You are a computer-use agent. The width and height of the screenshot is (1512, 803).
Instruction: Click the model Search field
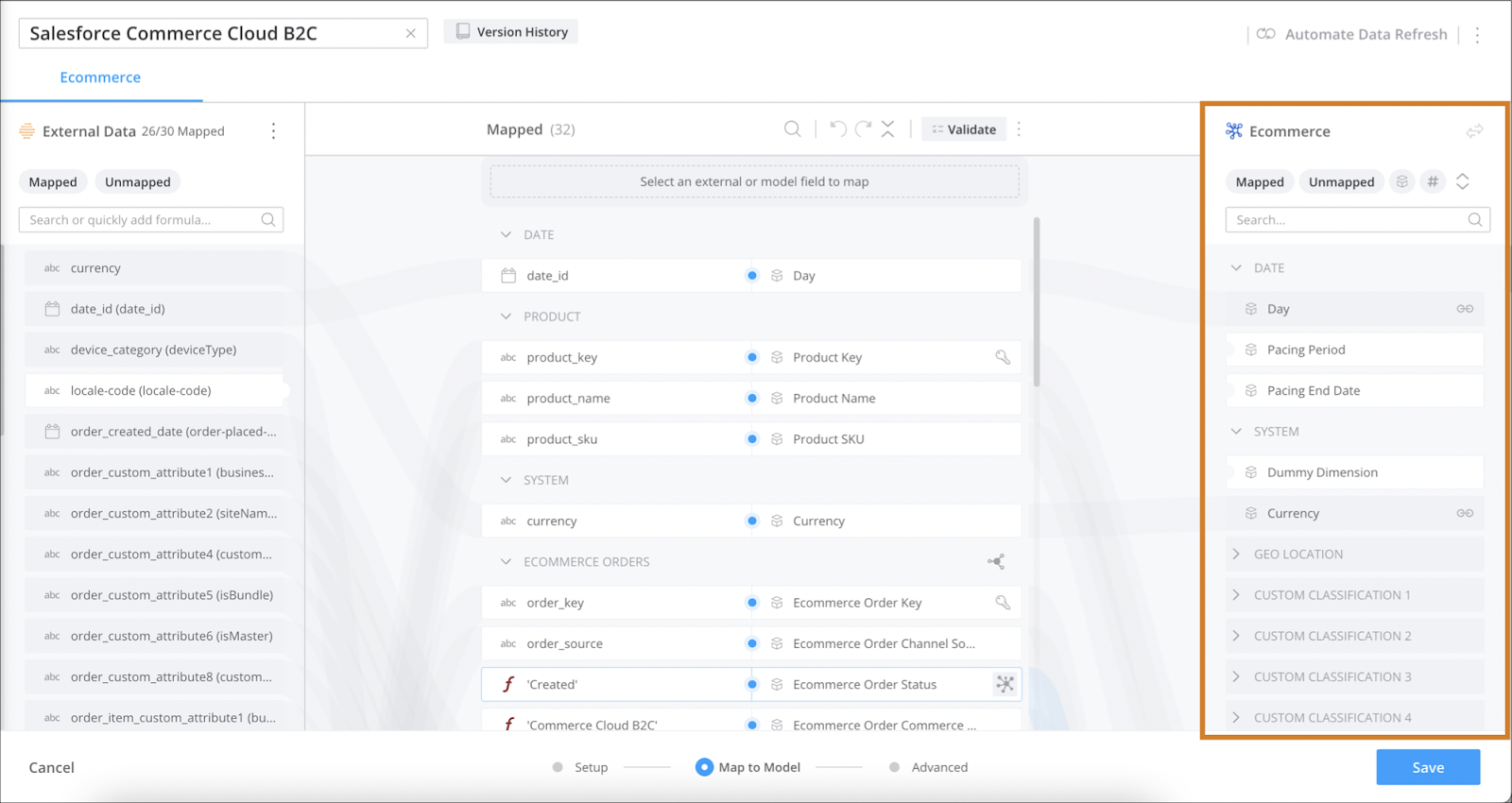tap(1358, 220)
